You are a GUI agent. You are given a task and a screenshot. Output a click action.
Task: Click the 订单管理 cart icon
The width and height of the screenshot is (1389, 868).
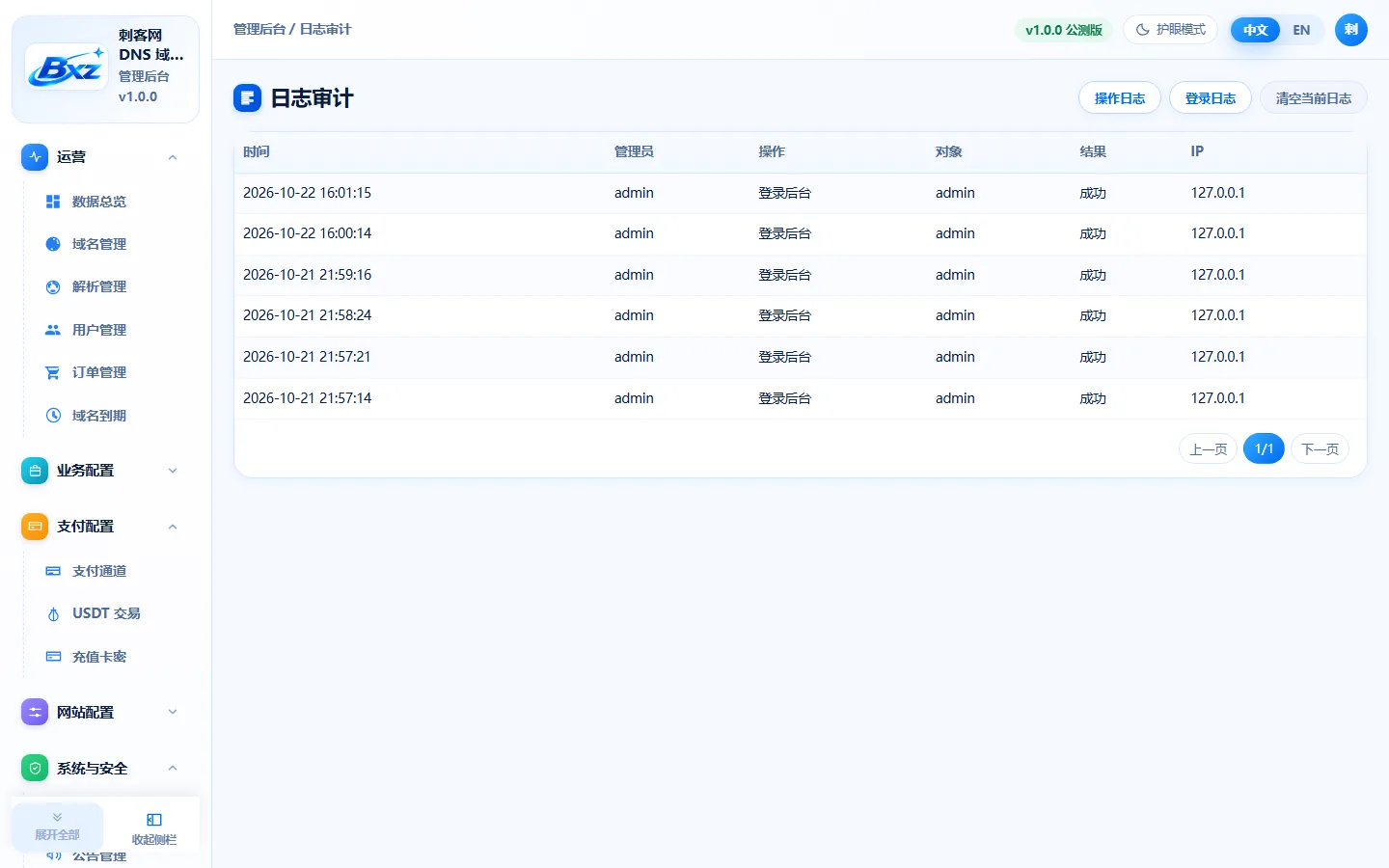coord(53,372)
